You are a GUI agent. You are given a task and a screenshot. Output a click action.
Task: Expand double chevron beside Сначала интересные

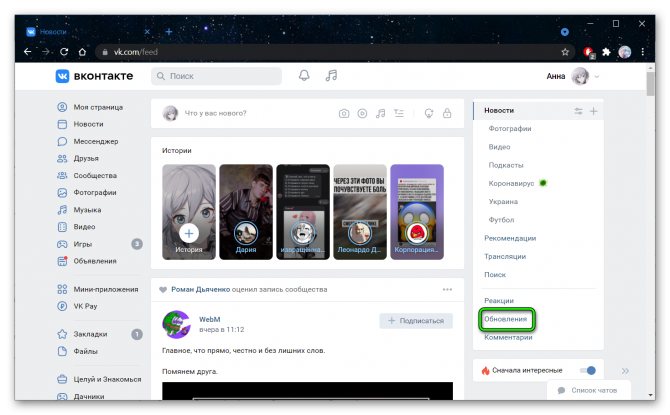coord(625,371)
